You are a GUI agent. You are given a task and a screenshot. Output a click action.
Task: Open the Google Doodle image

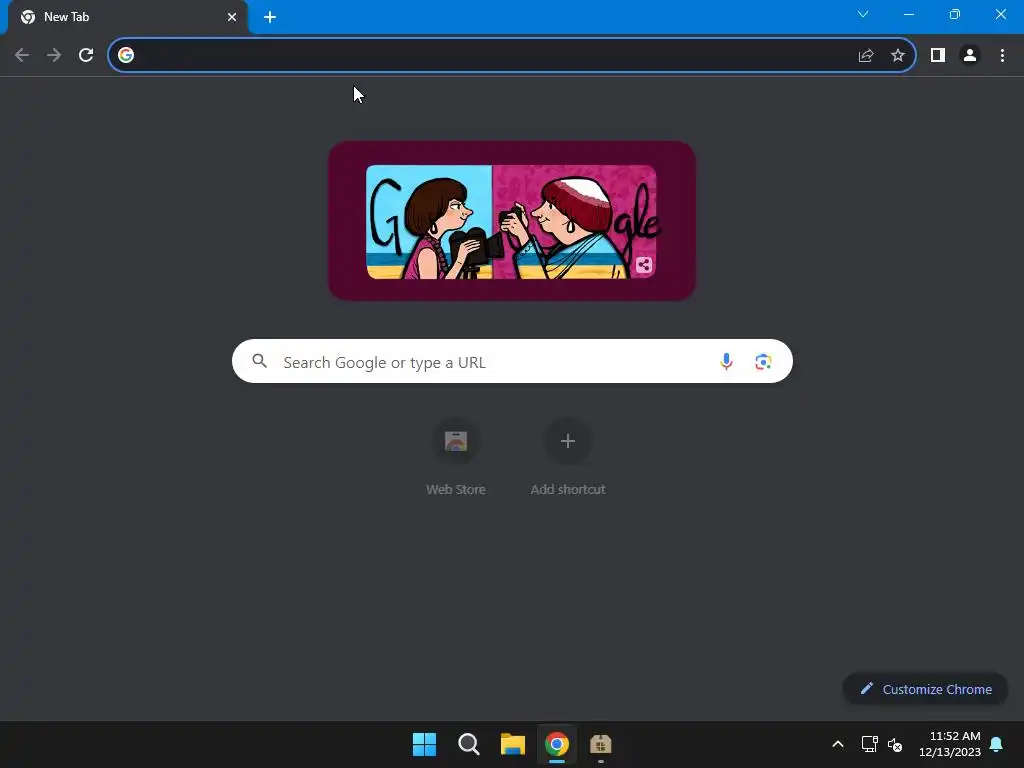pyautogui.click(x=511, y=222)
